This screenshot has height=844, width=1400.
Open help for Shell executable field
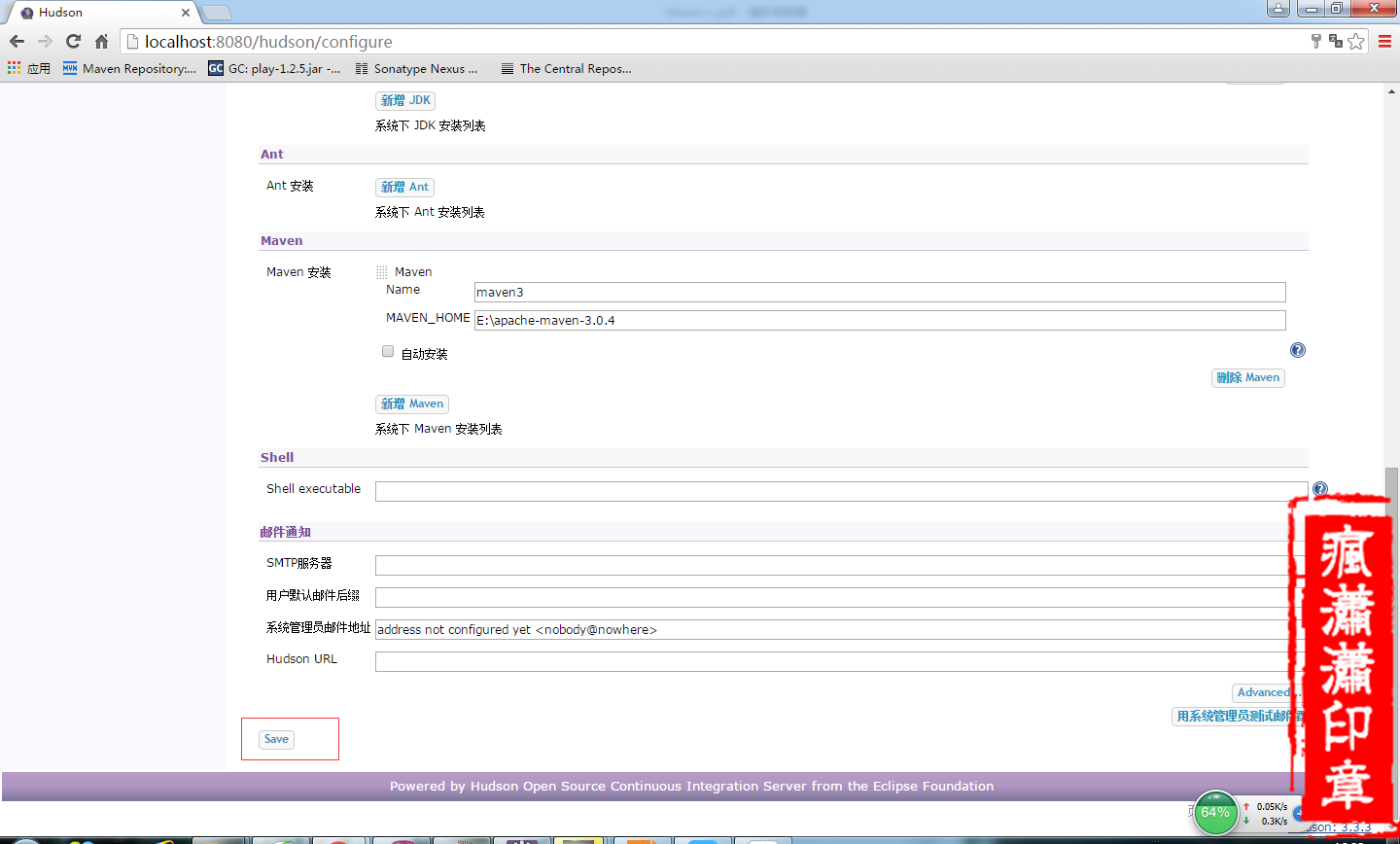click(x=1320, y=489)
